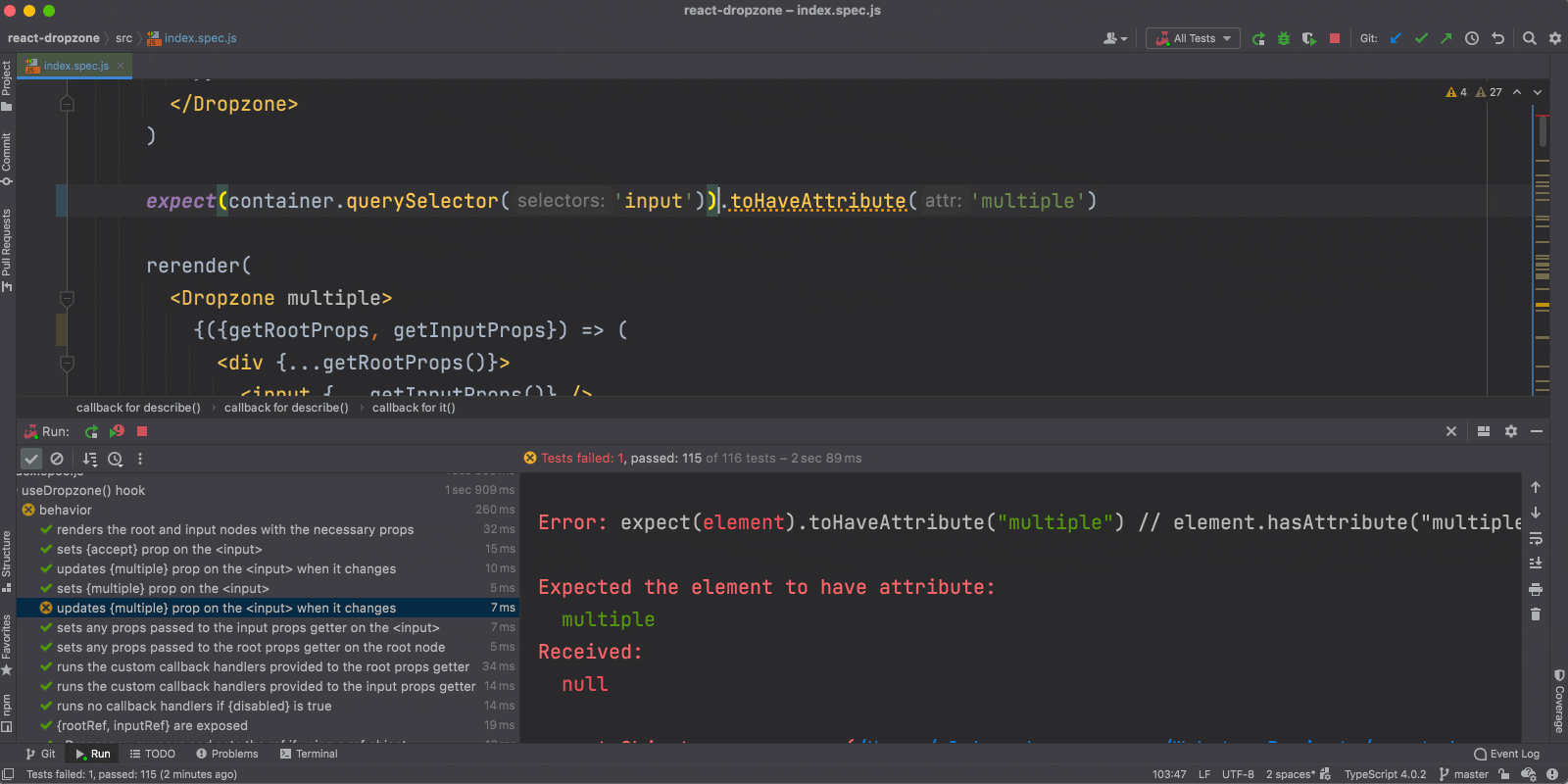Open Pull Requests tool window
Image resolution: width=1568 pixels, height=784 pixels.
coord(7,250)
